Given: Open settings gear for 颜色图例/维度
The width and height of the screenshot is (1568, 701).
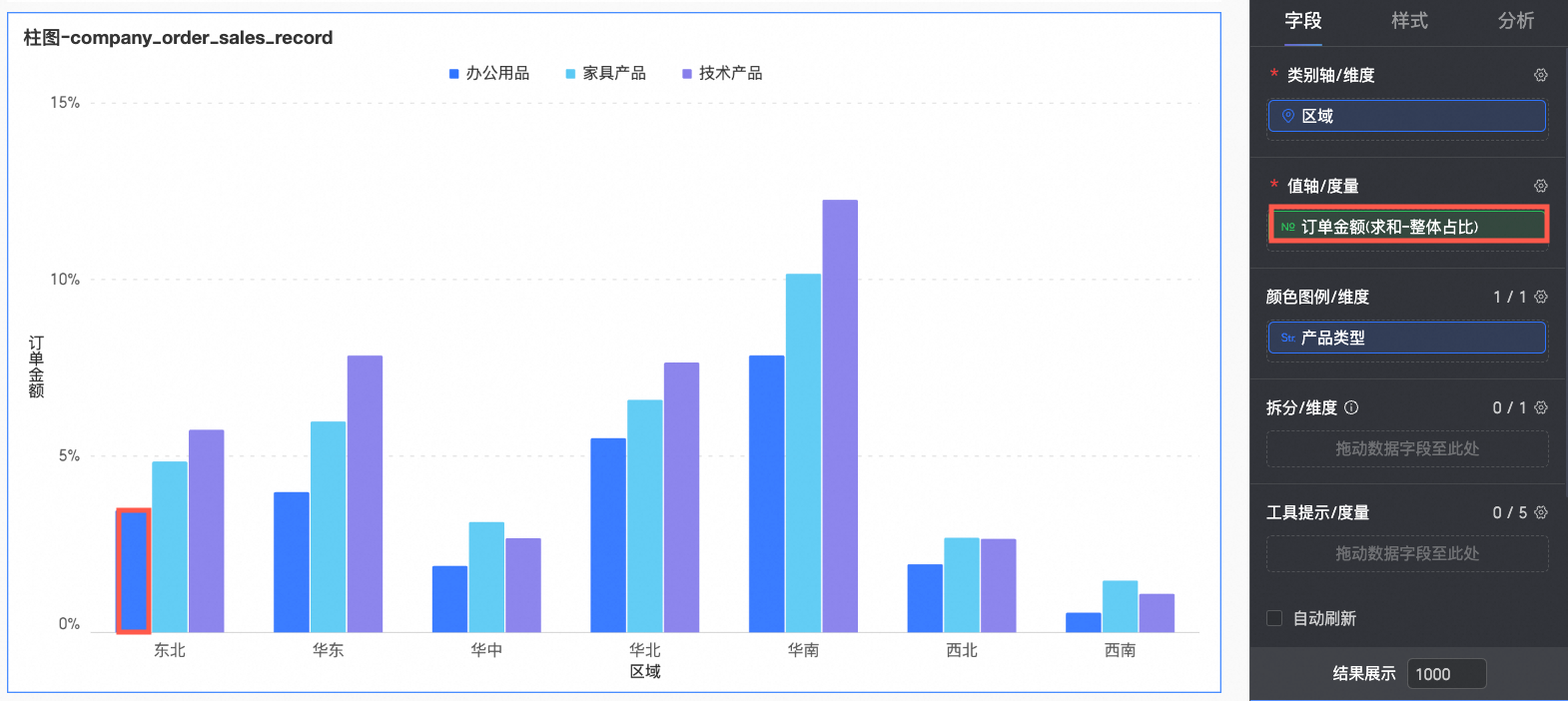Looking at the screenshot, I should pos(1541,297).
